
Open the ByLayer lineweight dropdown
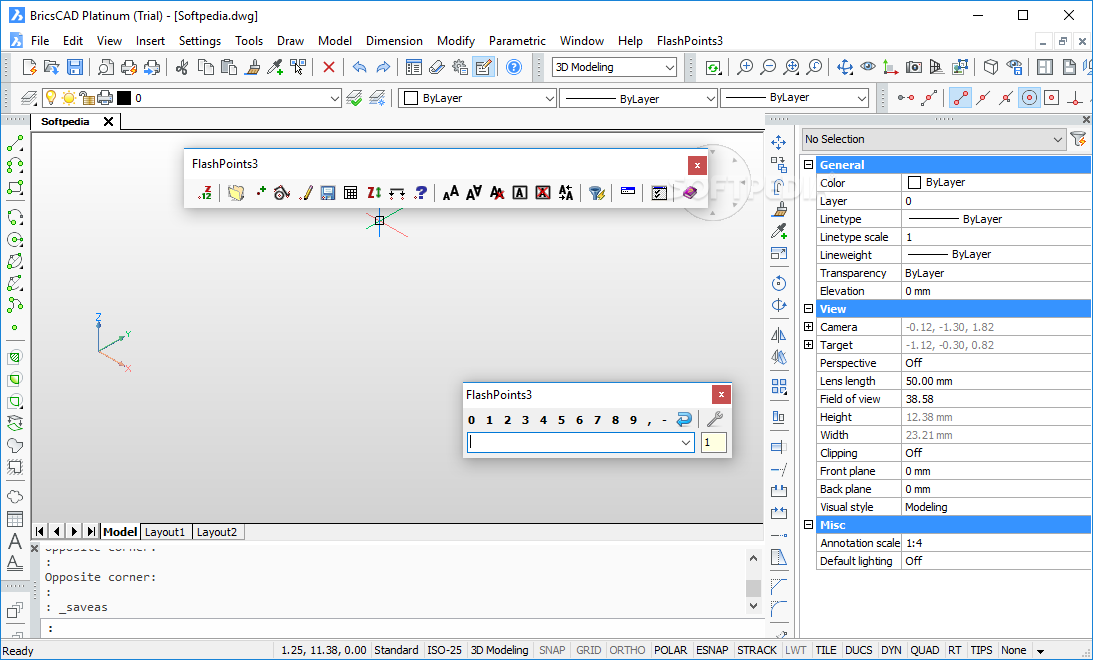795,98
